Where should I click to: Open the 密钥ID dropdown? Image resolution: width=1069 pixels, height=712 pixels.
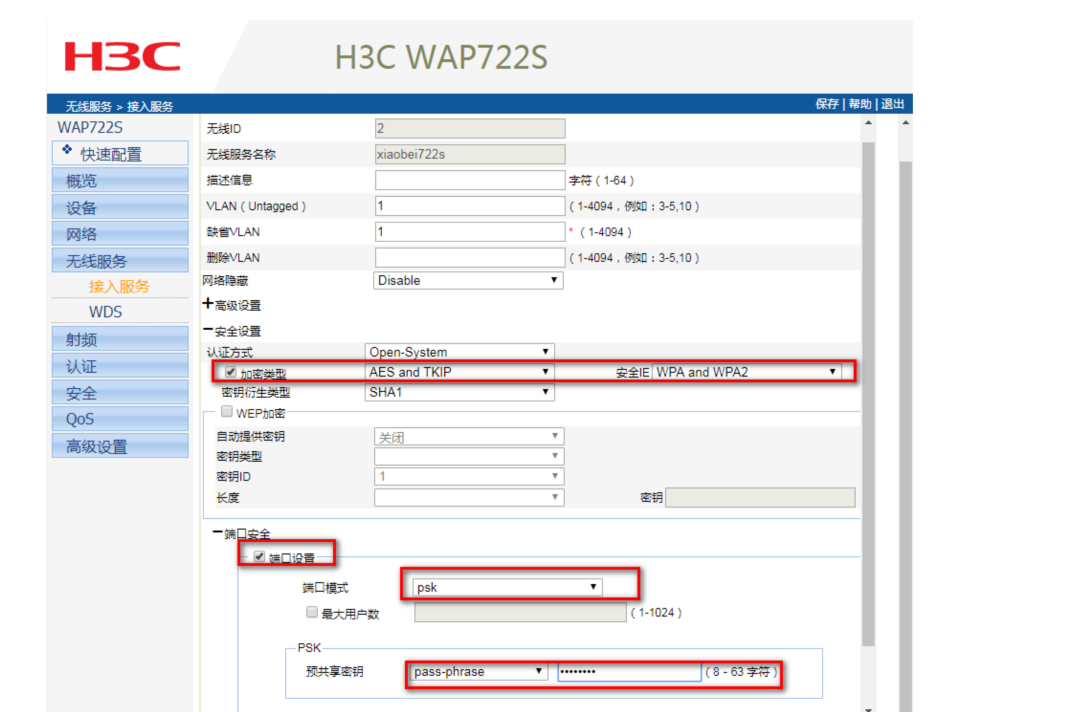pos(469,476)
